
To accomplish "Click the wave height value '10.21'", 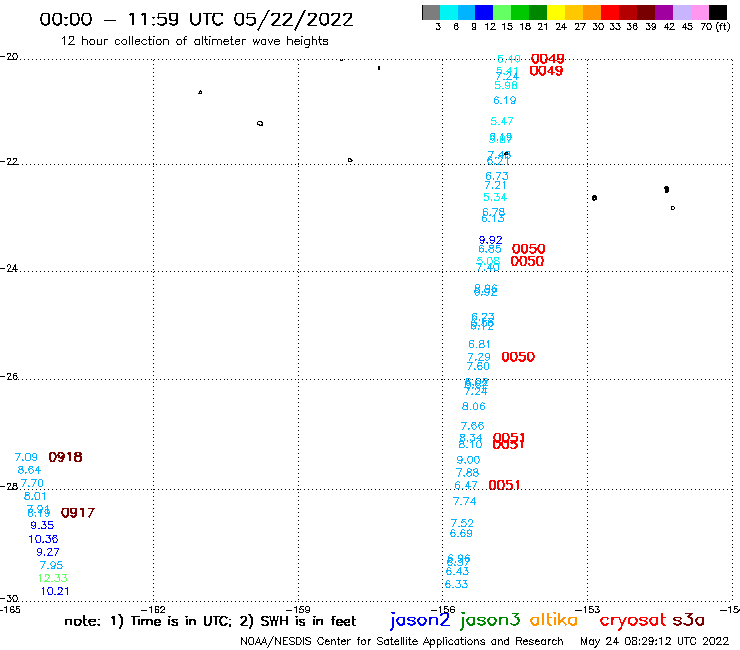I will (x=55, y=591).
